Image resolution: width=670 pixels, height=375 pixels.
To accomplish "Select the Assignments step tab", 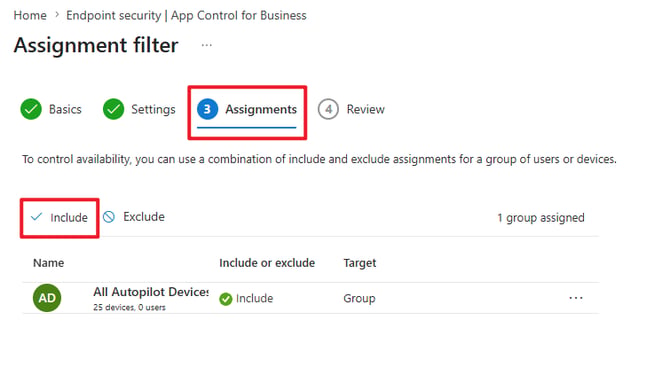I will pyautogui.click(x=247, y=109).
